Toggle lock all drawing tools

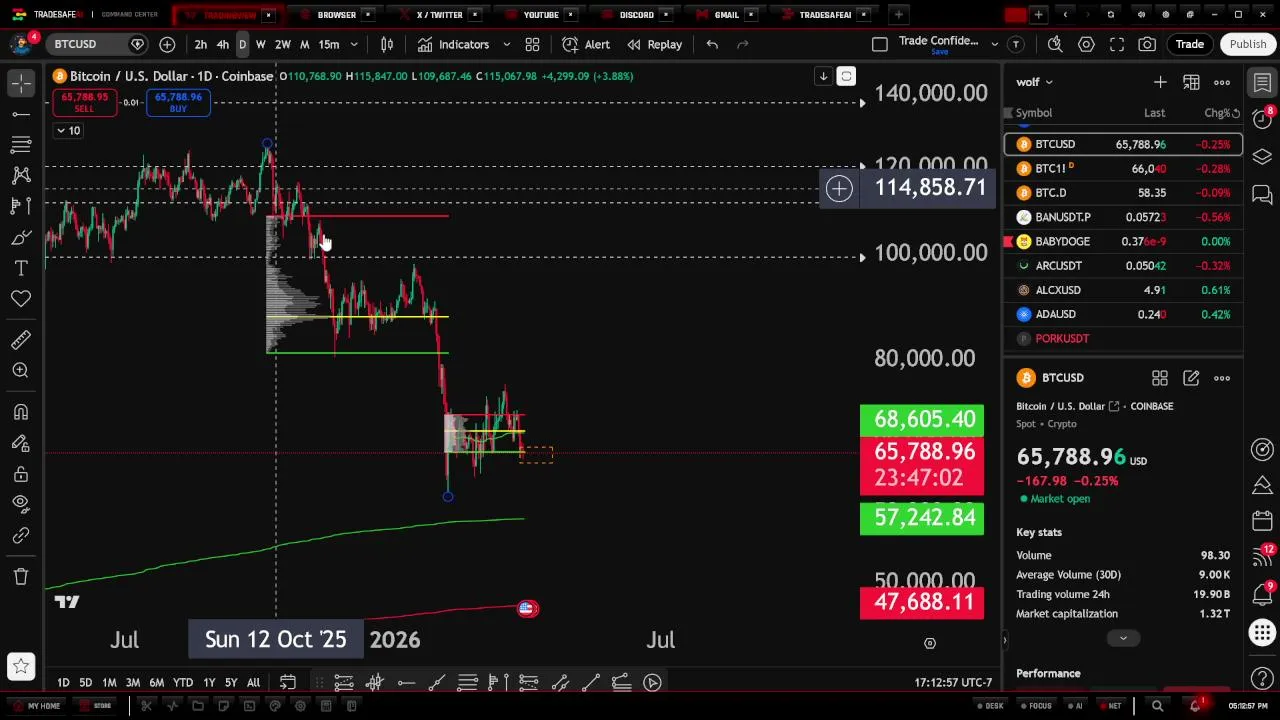point(21,474)
